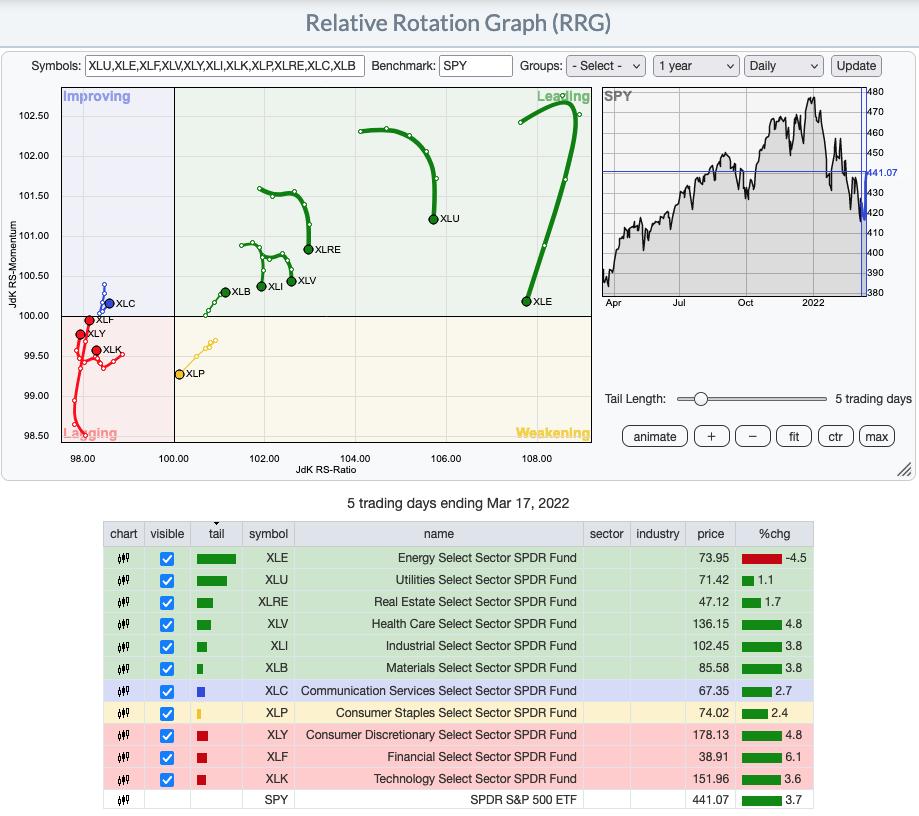Viewport: 919px width, 816px height.
Task: Open the chart icon for XLY row
Action: (x=123, y=735)
